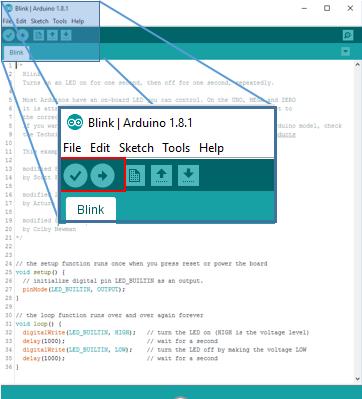Viewport: 362px width, 399px height.
Task: Click the small New sketch icon in the window toolbar
Action: point(39,35)
